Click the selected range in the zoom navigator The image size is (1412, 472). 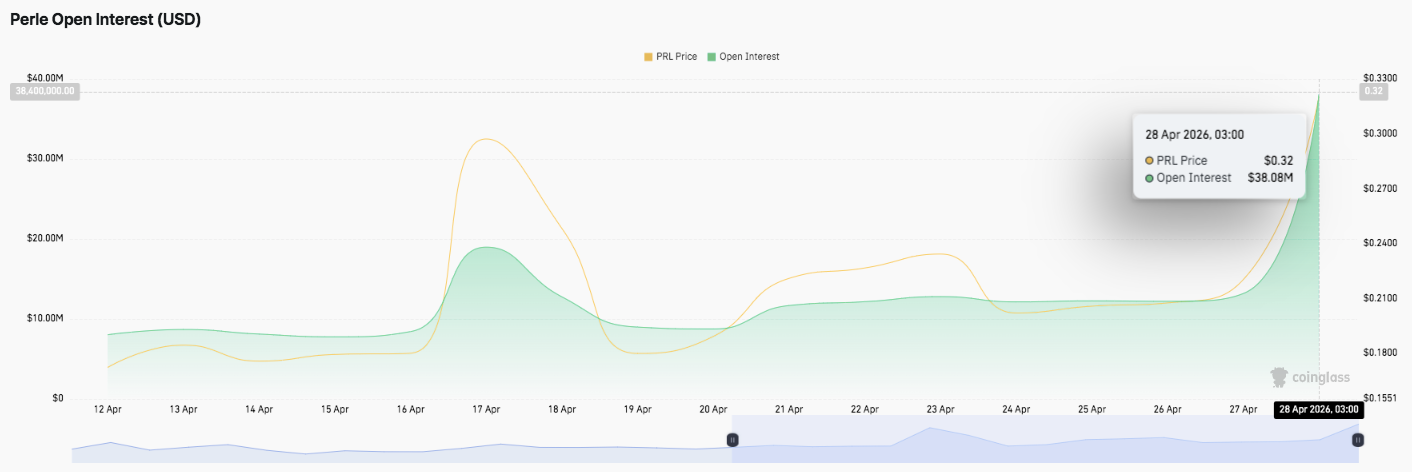pyautogui.click(x=1045, y=440)
